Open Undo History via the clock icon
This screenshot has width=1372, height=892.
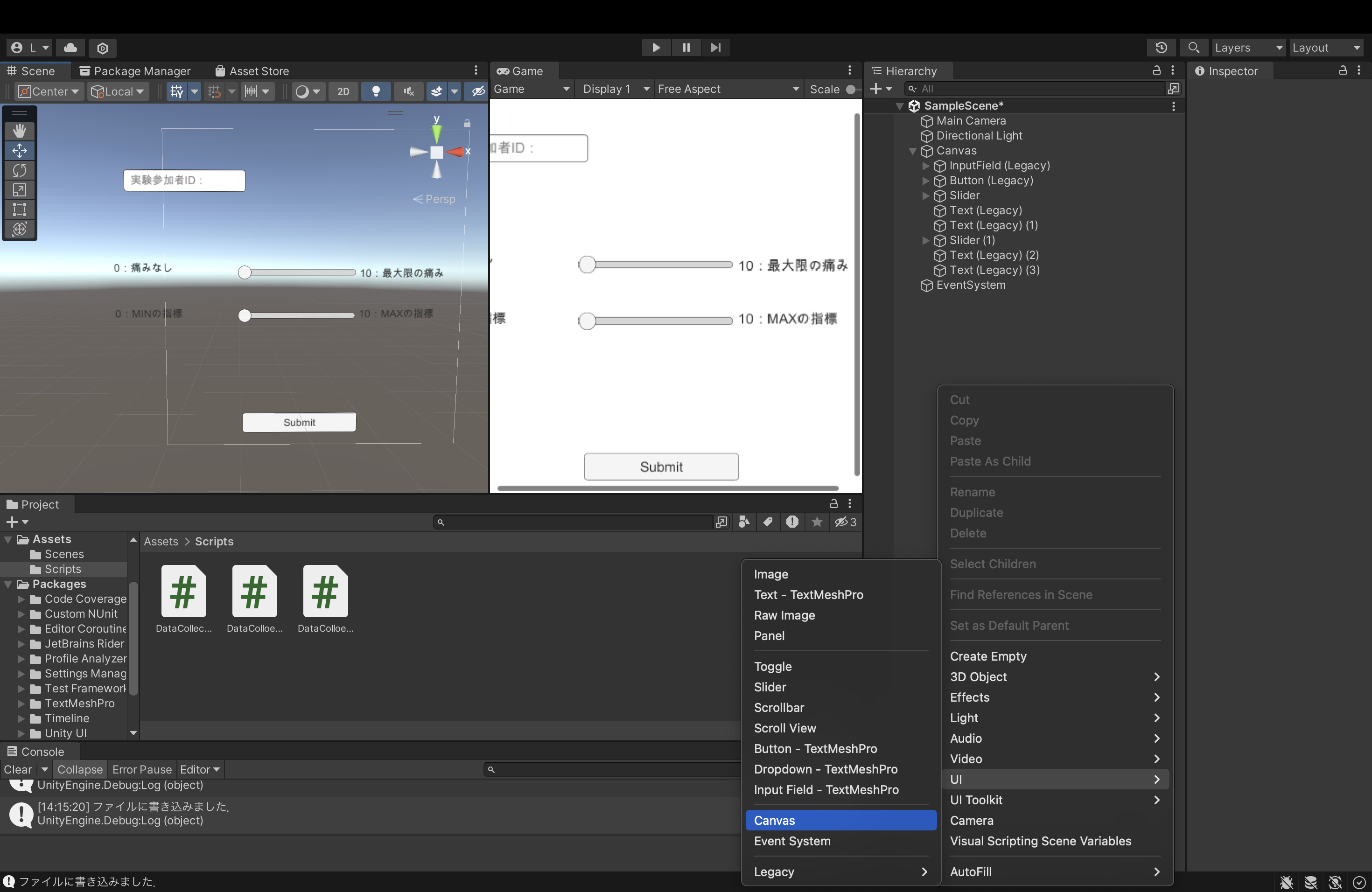(x=1162, y=47)
